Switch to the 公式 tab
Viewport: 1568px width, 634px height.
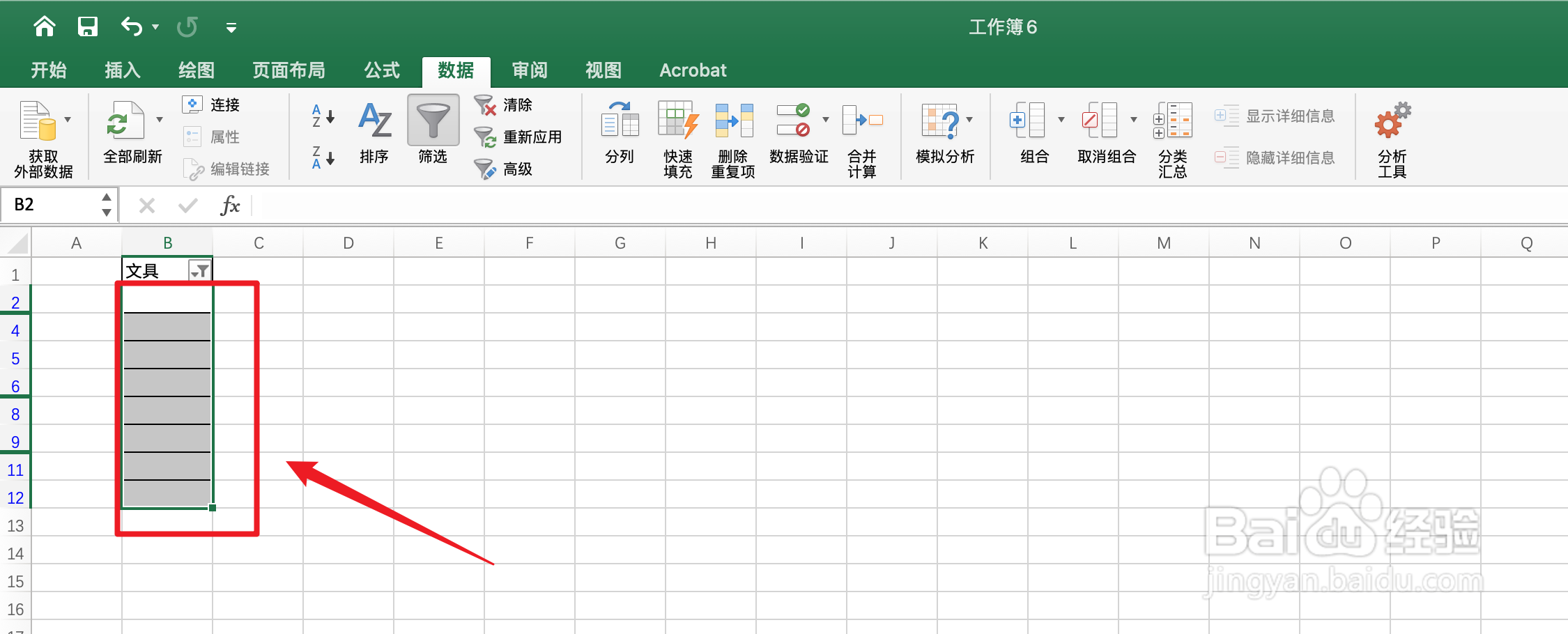(x=382, y=70)
